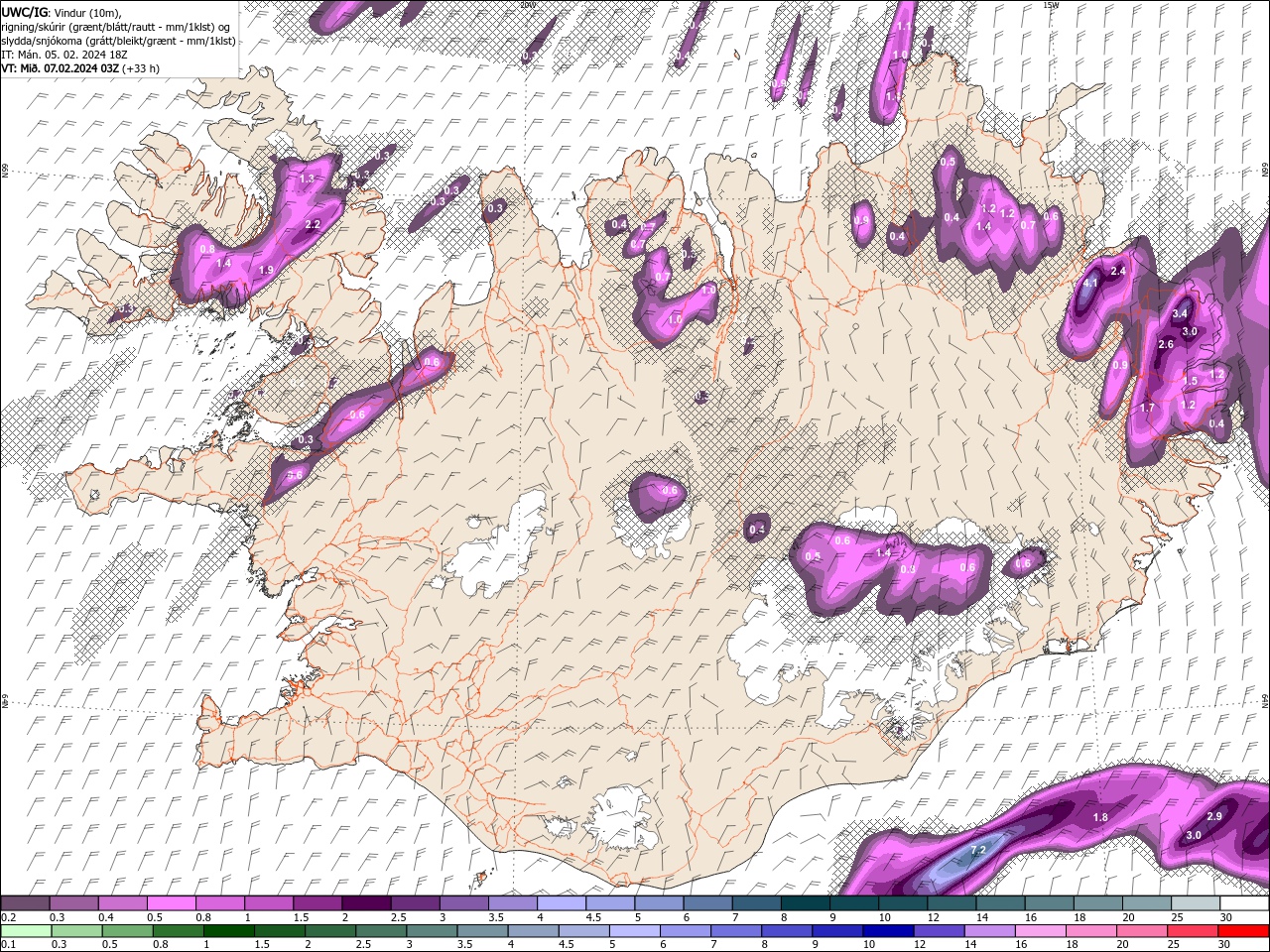Image resolution: width=1270 pixels, height=952 pixels.
Task: Select the bright pink top-row swatch at 0.5
Action: (171, 903)
